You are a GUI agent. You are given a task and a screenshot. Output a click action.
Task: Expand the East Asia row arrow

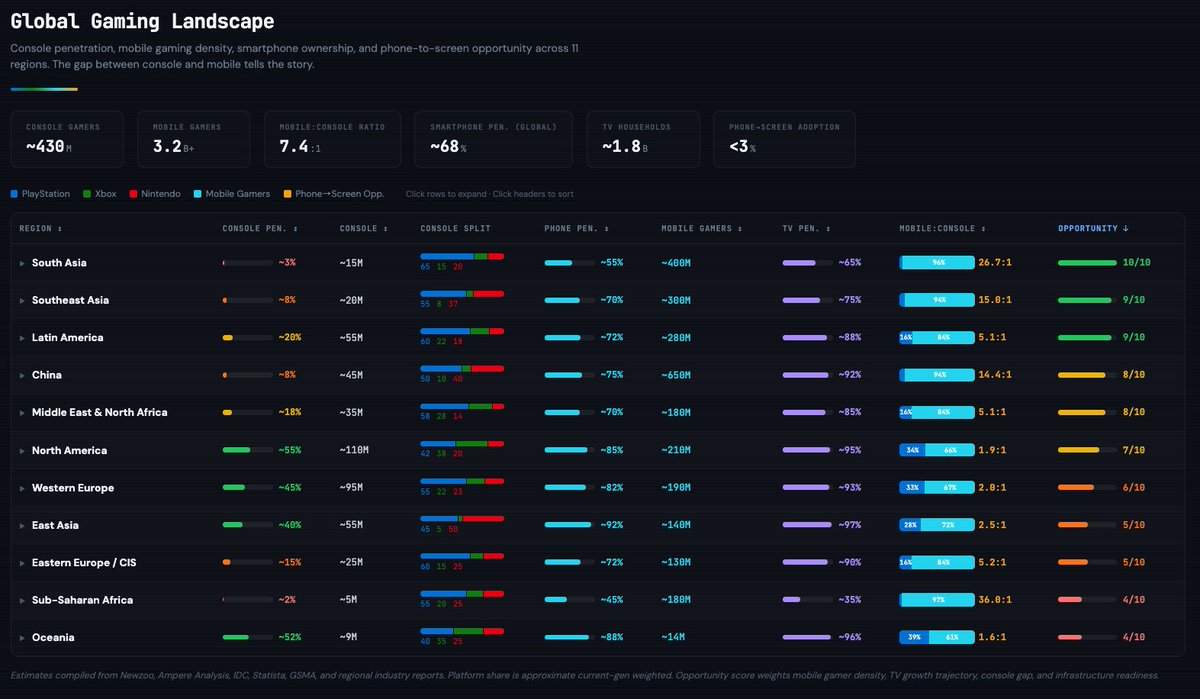tap(23, 525)
